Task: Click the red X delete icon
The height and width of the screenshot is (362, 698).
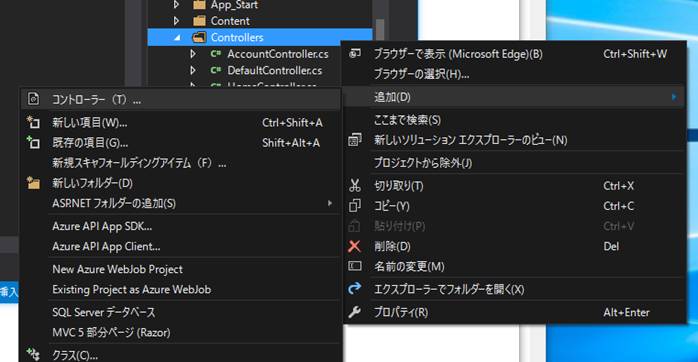Action: 355,246
